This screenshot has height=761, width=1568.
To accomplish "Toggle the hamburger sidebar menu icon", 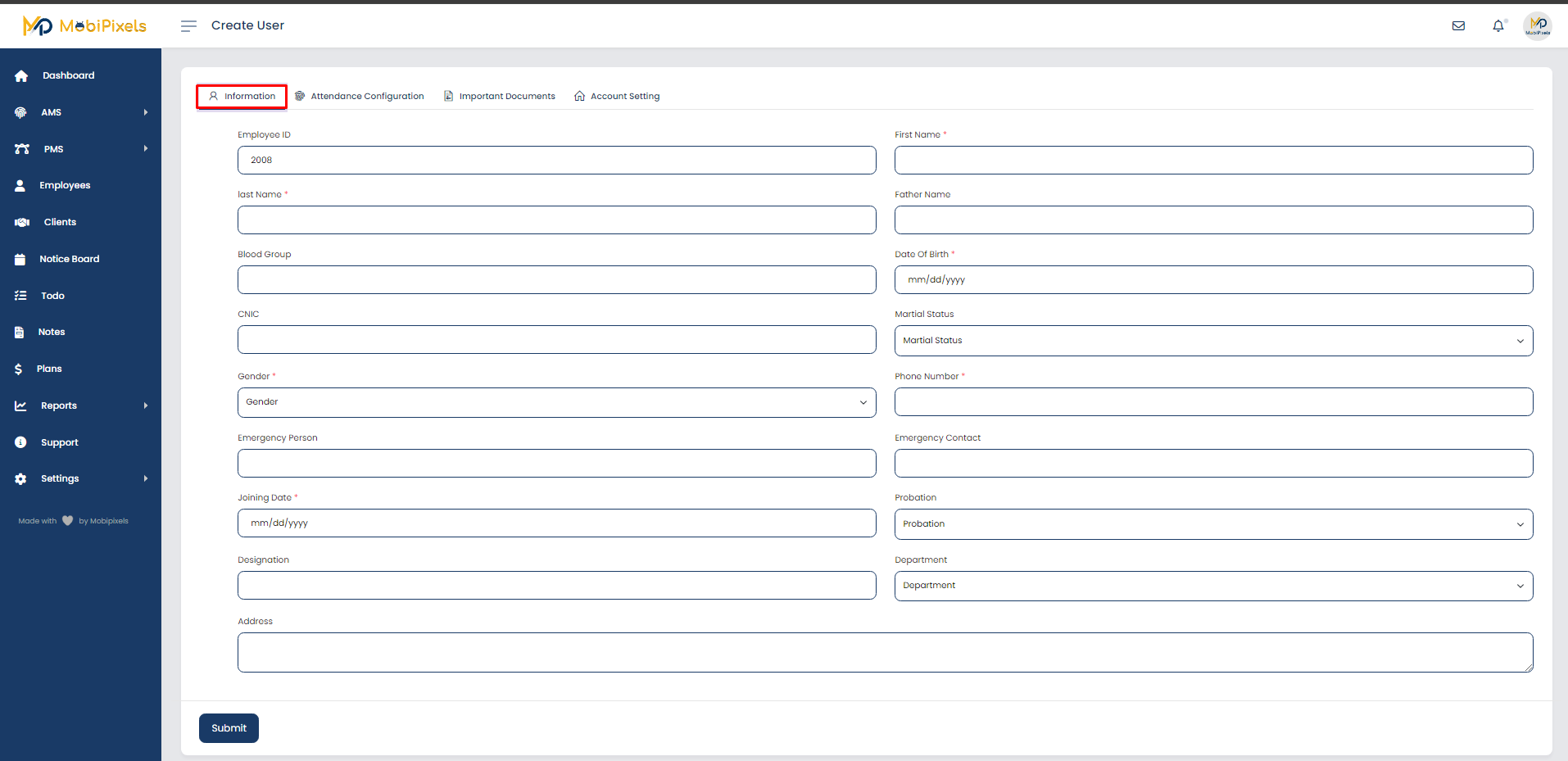I will pos(188,26).
